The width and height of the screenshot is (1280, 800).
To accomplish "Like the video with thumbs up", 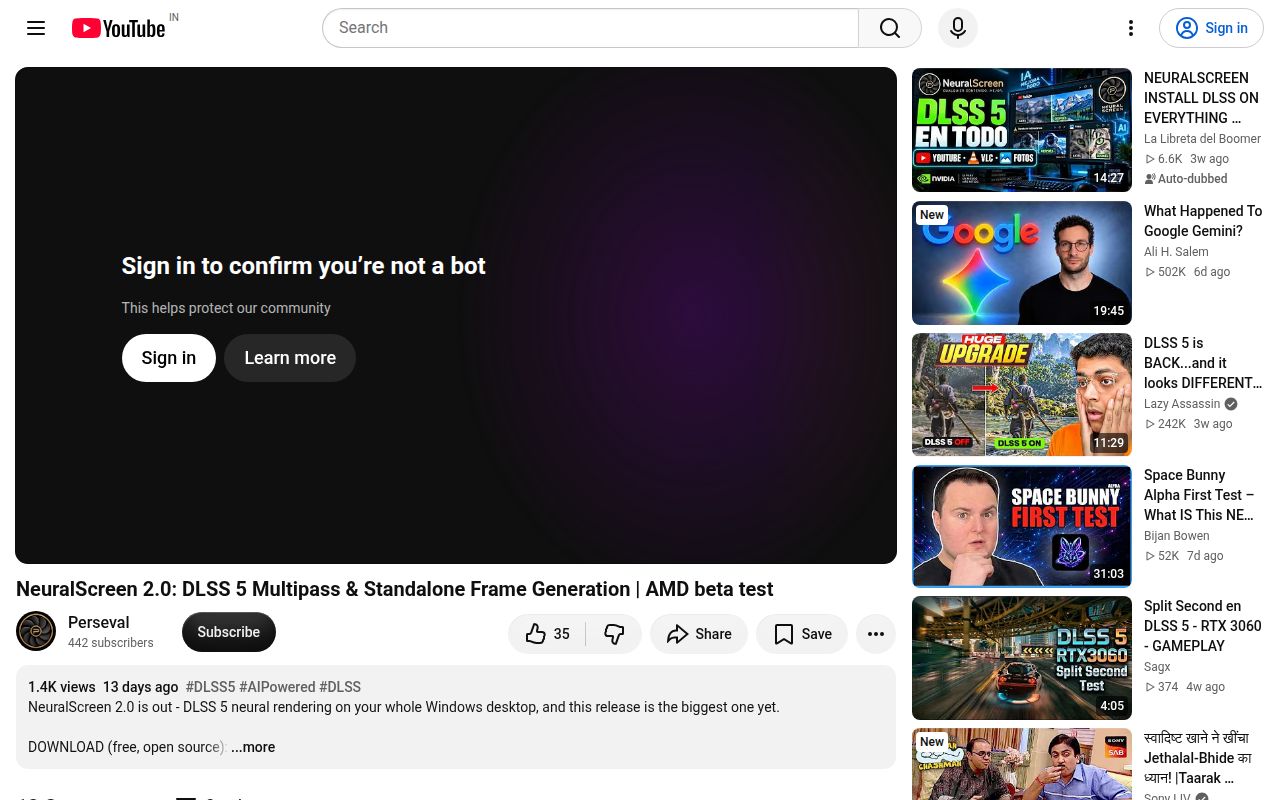I will click(x=547, y=634).
